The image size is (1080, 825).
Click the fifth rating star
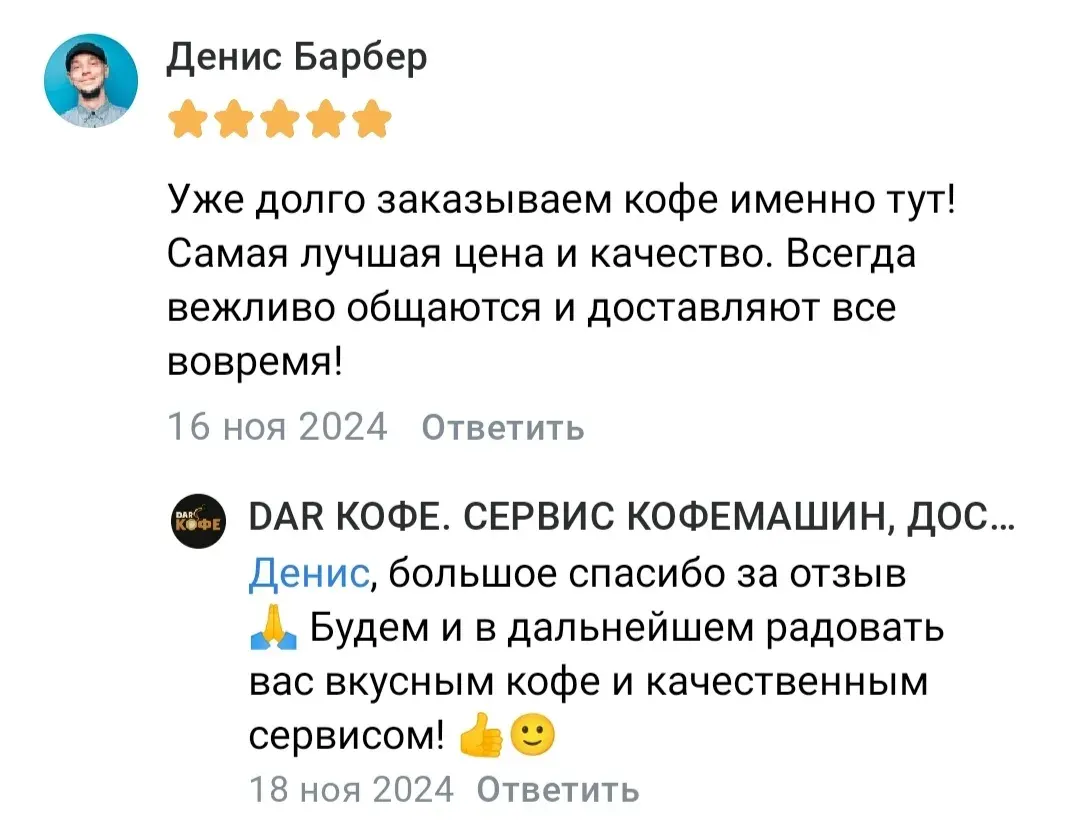click(371, 120)
